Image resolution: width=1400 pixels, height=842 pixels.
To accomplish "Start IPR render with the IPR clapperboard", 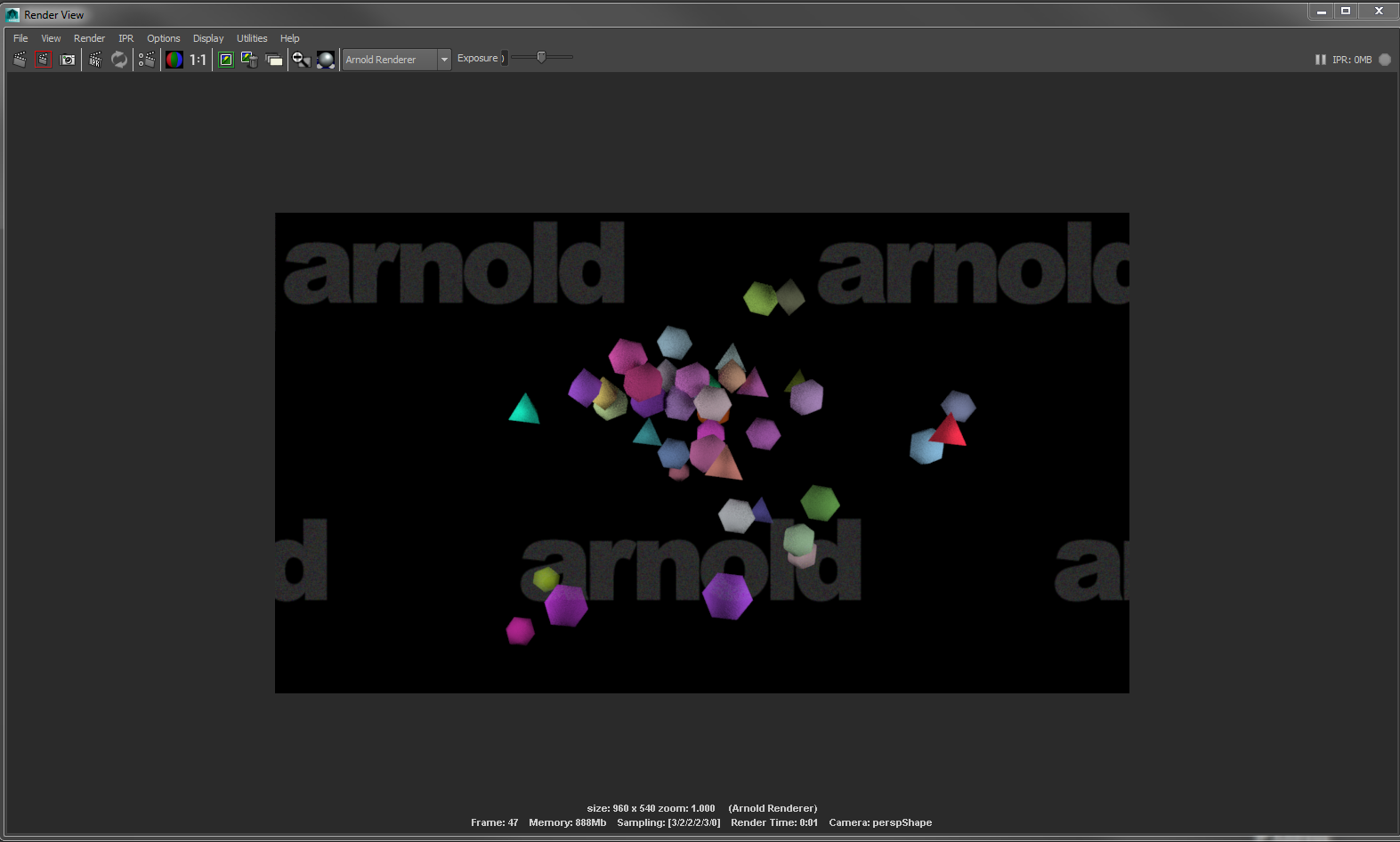I will (95, 60).
